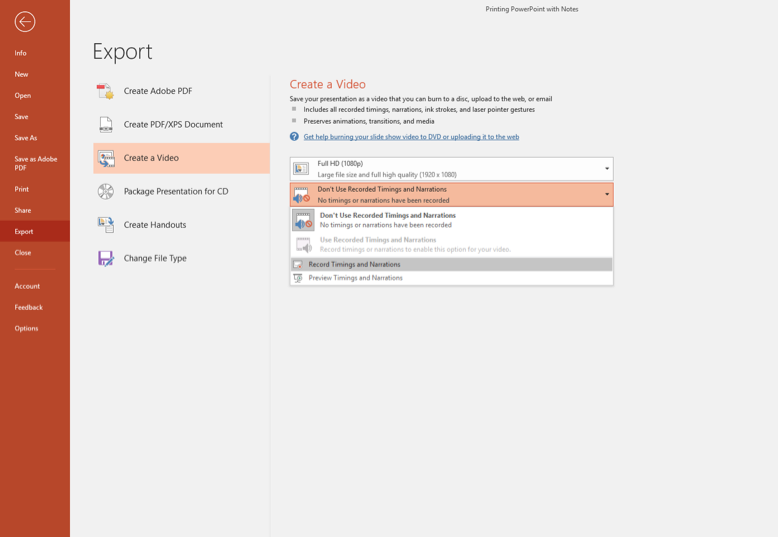Click the Preview Timings and Narrations icon
This screenshot has width=778, height=537.
298,278
